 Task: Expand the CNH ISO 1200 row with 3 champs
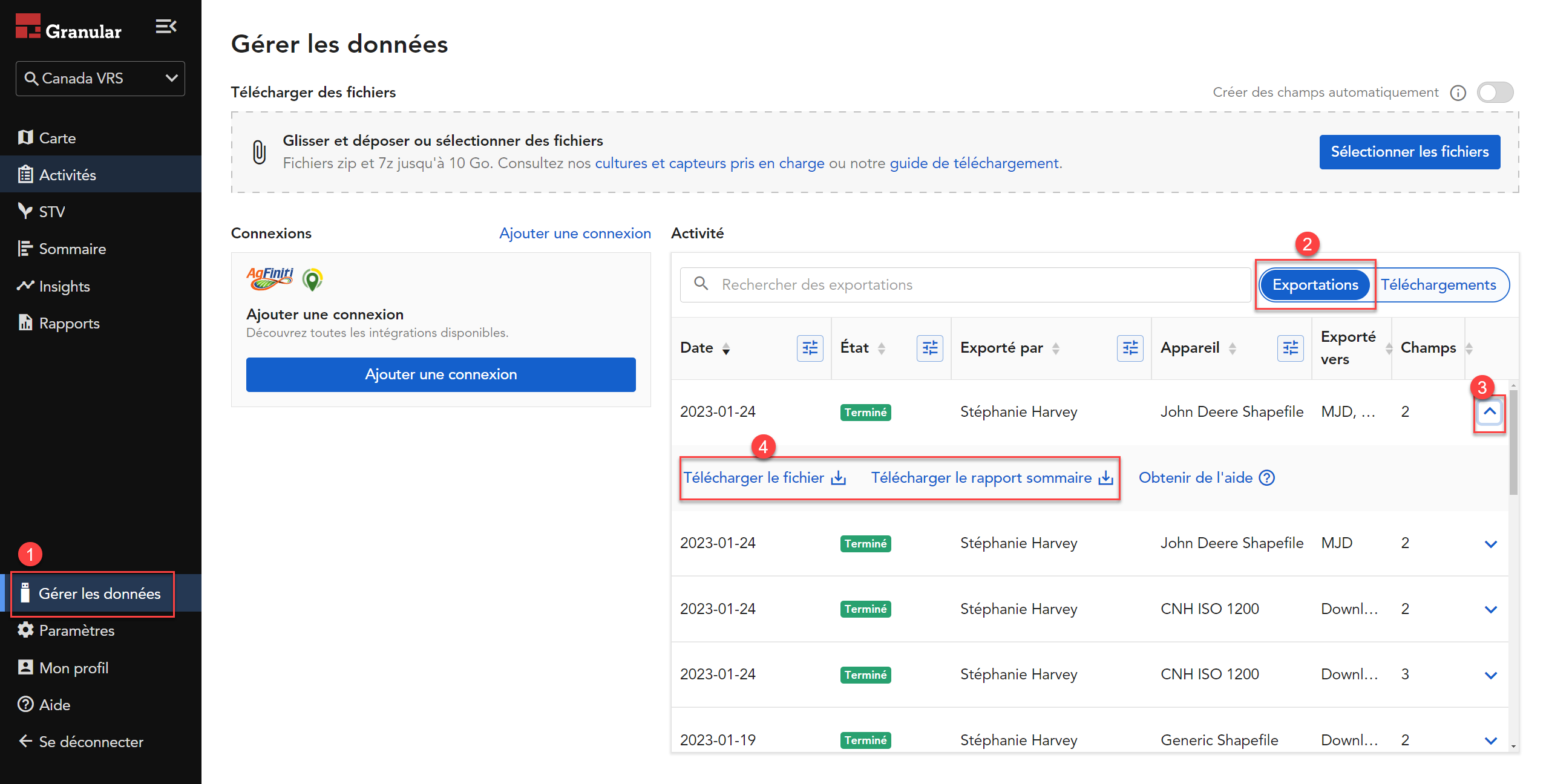pos(1491,675)
